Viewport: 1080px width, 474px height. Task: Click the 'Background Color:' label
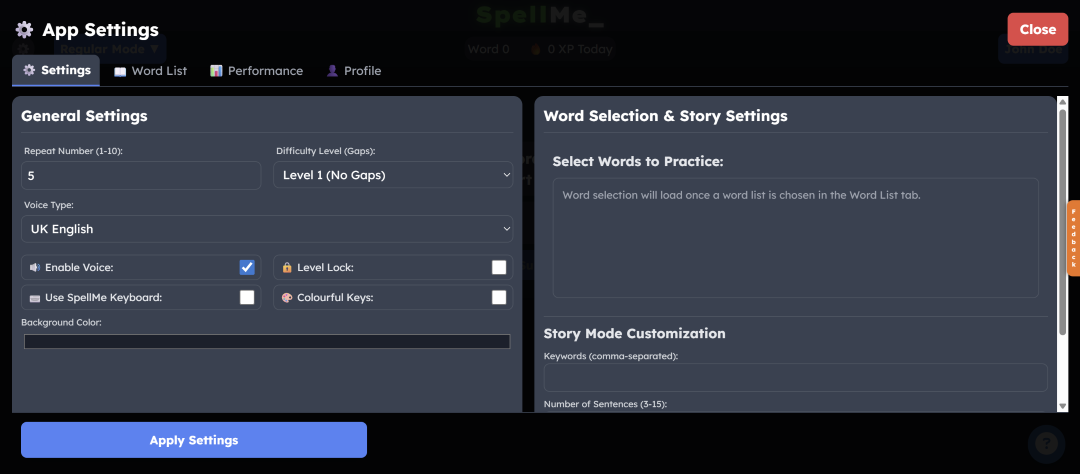click(x=61, y=322)
